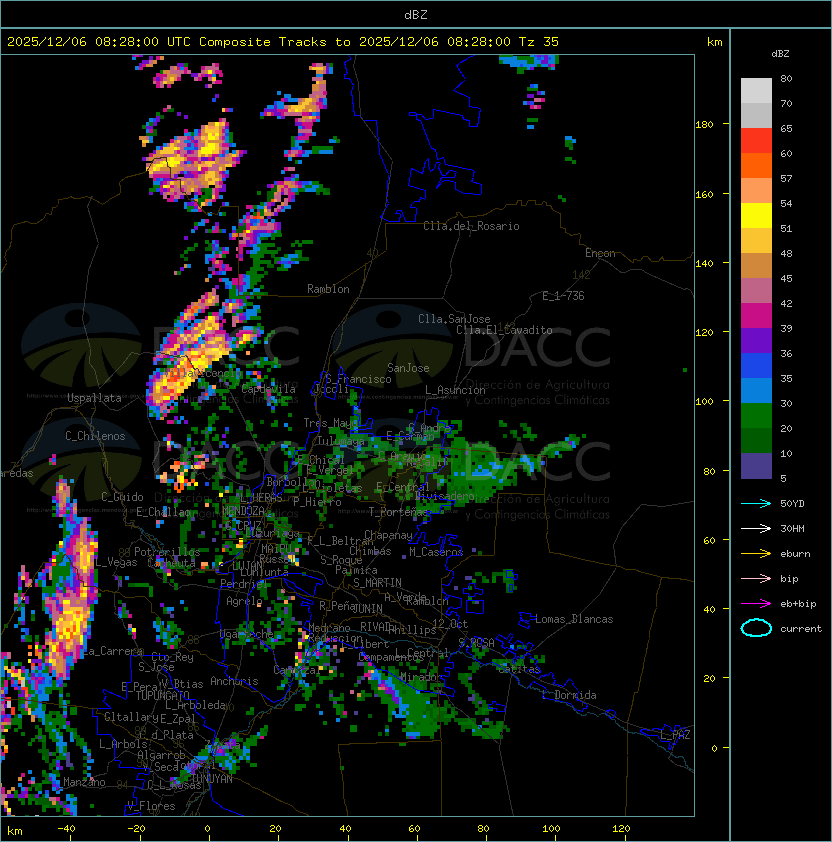Click the '30HM' legend label
The image size is (832, 842).
tap(792, 528)
